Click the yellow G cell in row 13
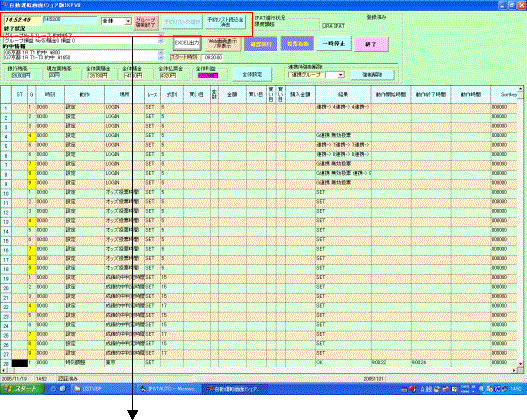527x420 pixels. point(32,222)
